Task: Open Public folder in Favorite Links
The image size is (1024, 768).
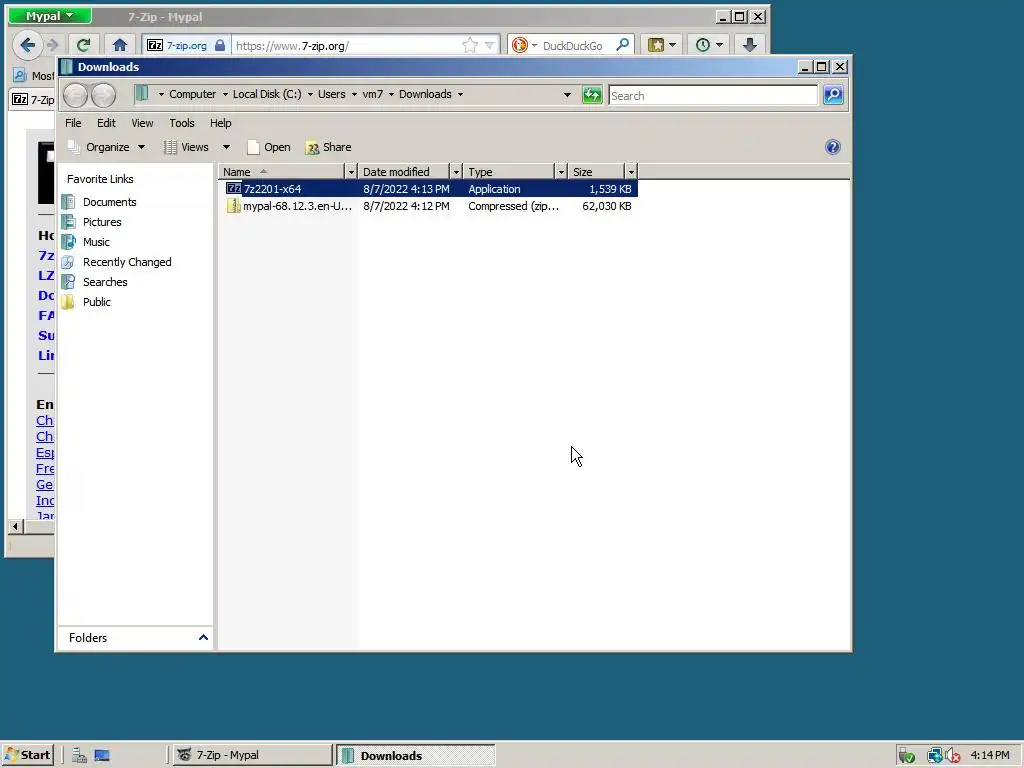Action: coord(96,302)
